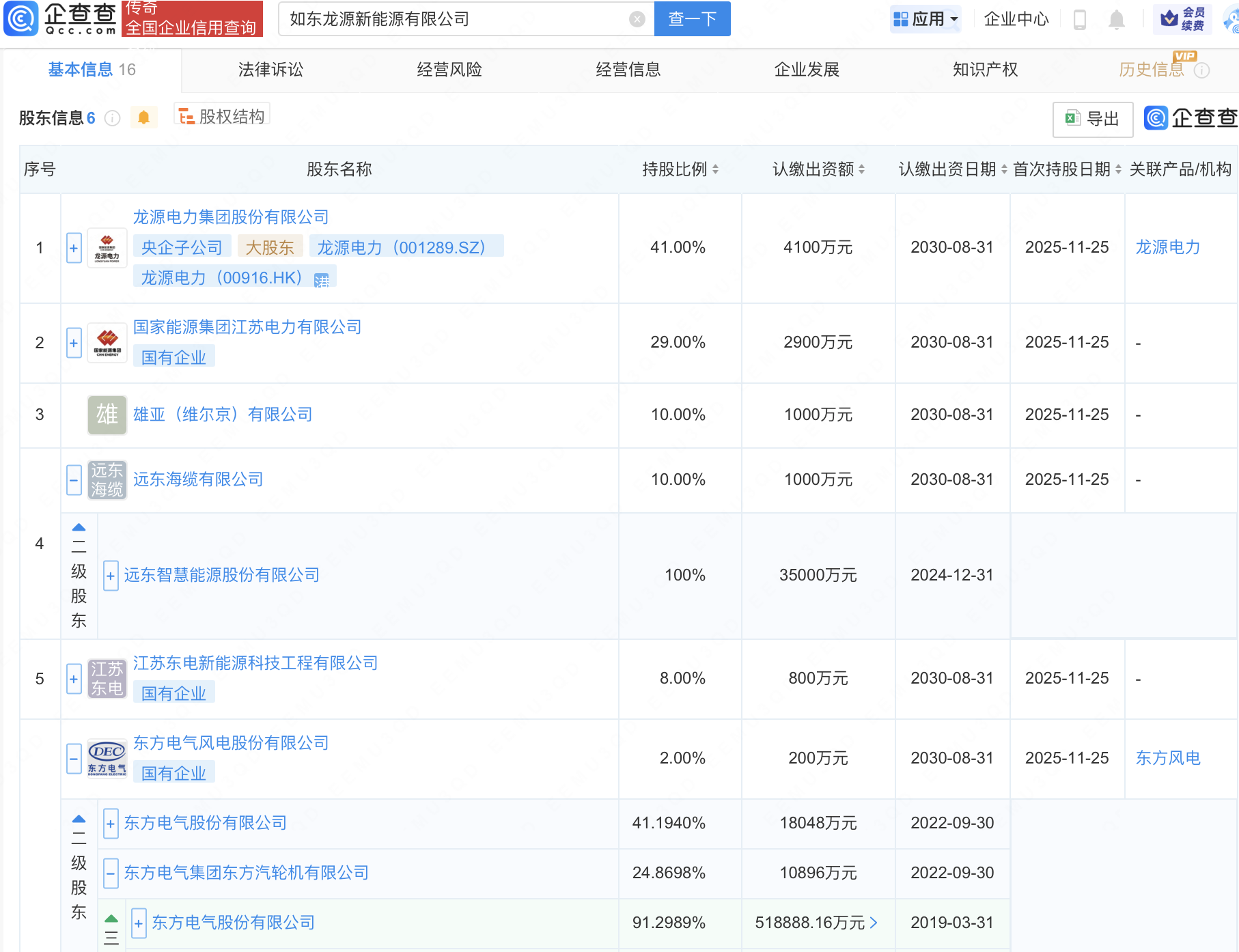This screenshot has height=952, width=1239.
Task: Click the 龙源电力 company logo thumbnail
Action: (x=107, y=248)
